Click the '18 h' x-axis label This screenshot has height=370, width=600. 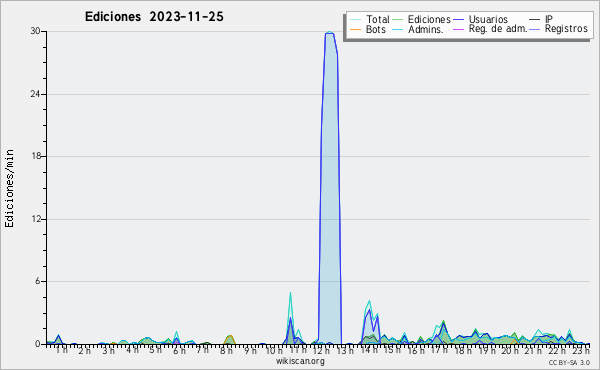[463, 350]
